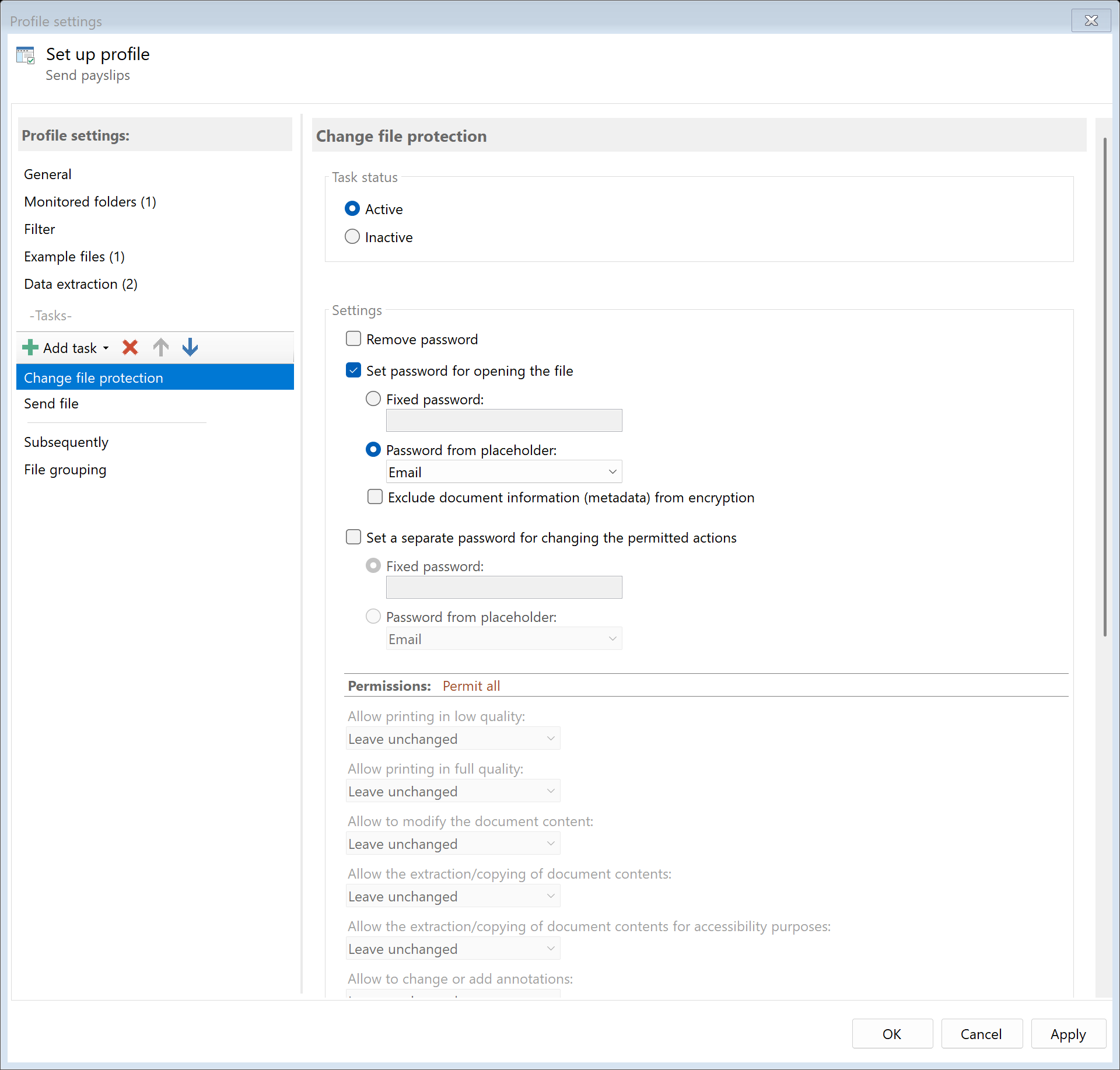This screenshot has height=1070, width=1120.
Task: Move the selected task up
Action: click(x=161, y=347)
